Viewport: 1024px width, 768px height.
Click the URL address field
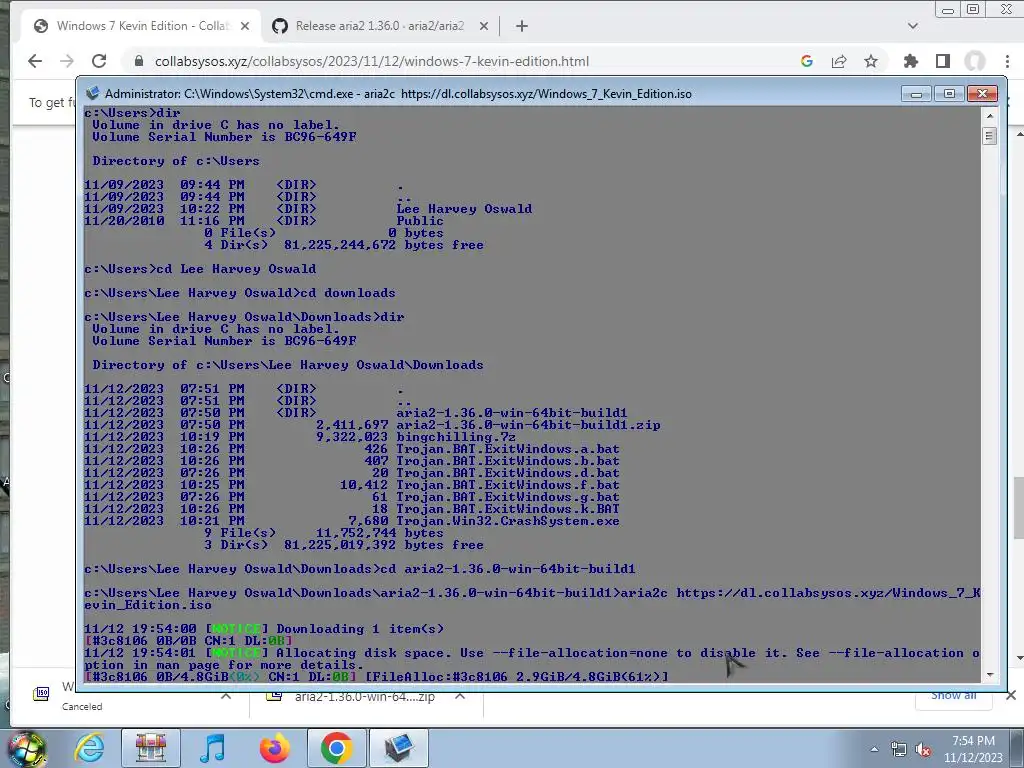(372, 61)
